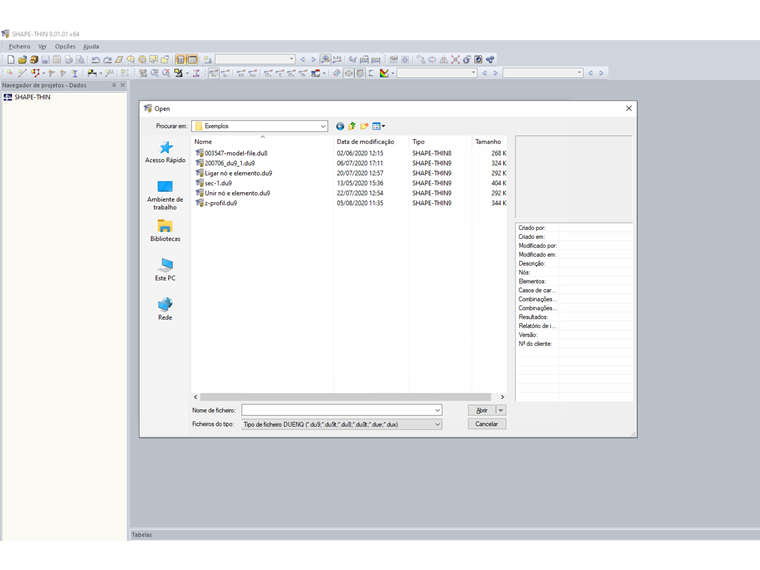Open Bibliotecas shortcut
This screenshot has width=760, height=570.
coord(165,231)
